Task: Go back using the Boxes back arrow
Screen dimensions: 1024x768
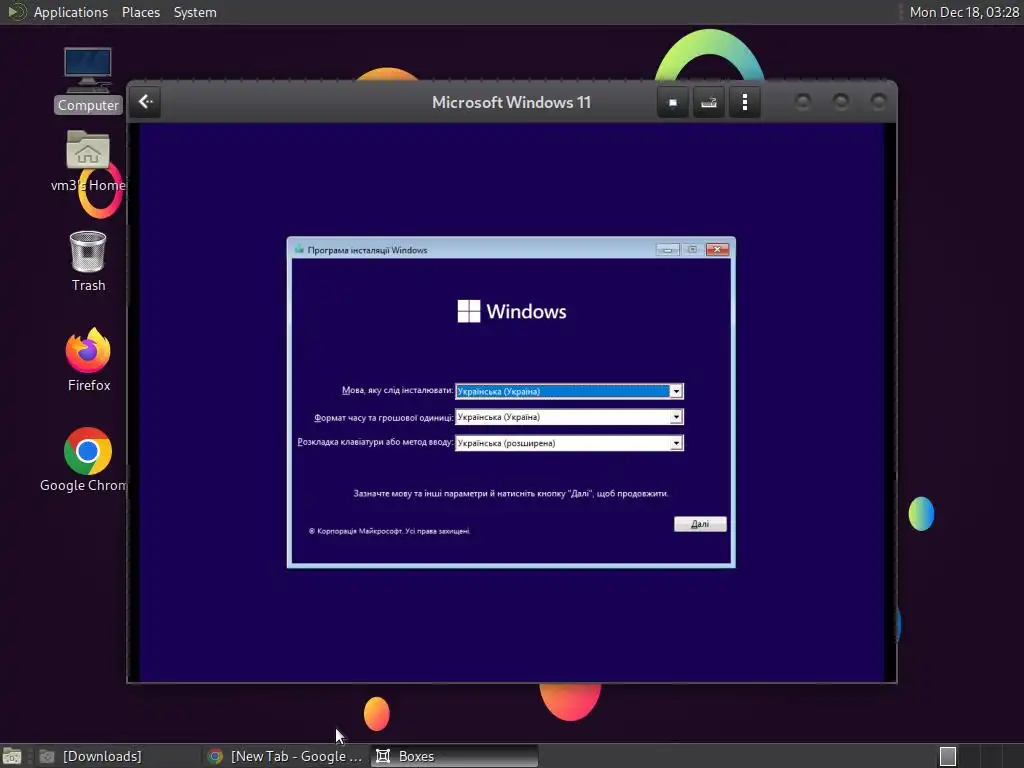Action: (x=146, y=102)
